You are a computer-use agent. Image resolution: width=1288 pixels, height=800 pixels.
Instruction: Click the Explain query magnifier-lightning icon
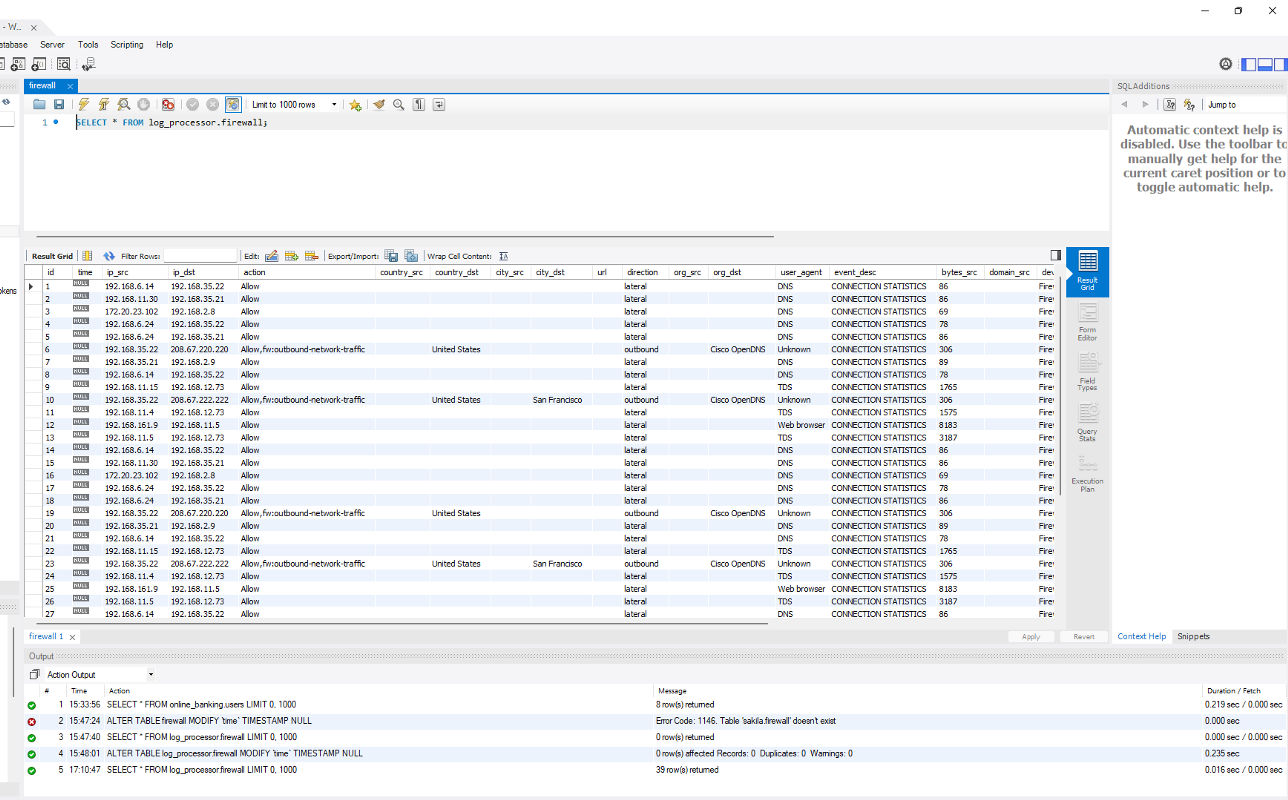click(123, 104)
